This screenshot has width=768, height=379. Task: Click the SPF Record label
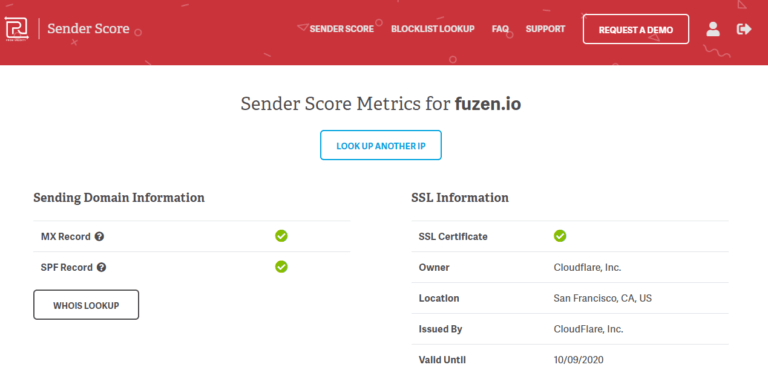click(x=67, y=267)
